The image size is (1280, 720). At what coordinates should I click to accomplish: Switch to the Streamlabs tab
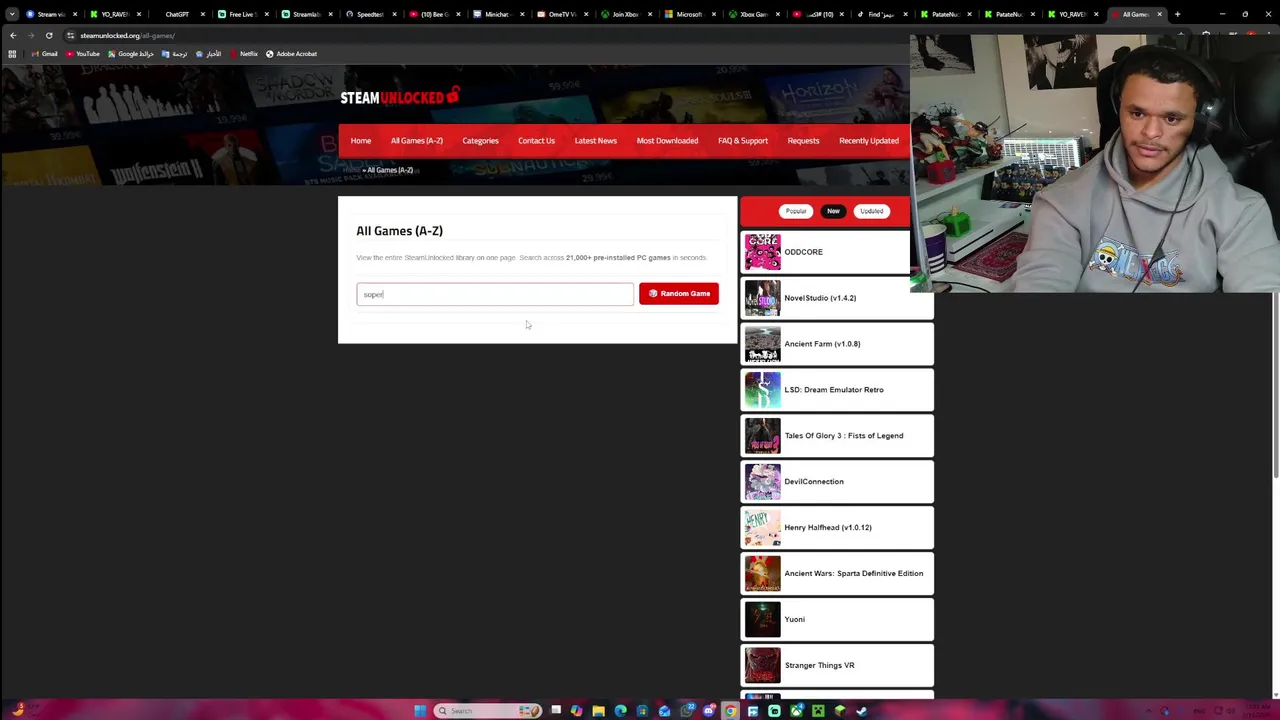pyautogui.click(x=306, y=14)
